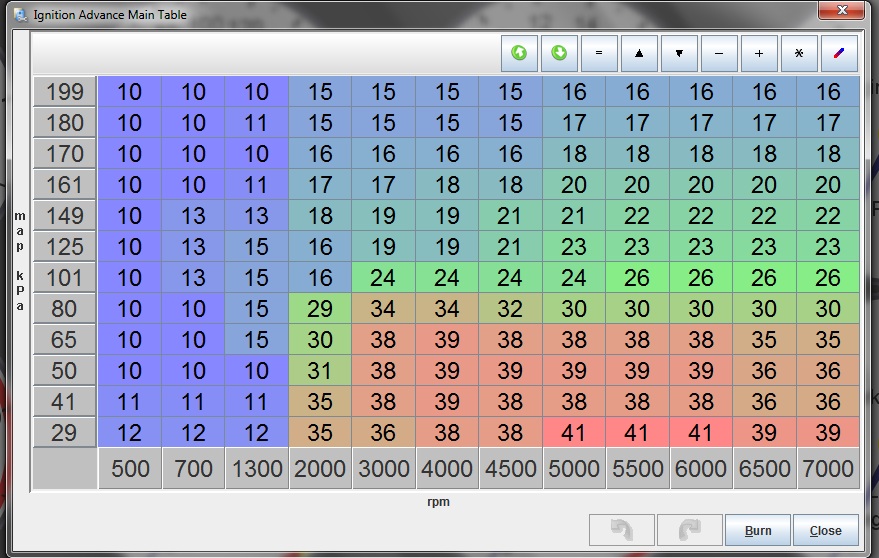Click the redo arrow button

tap(690, 530)
